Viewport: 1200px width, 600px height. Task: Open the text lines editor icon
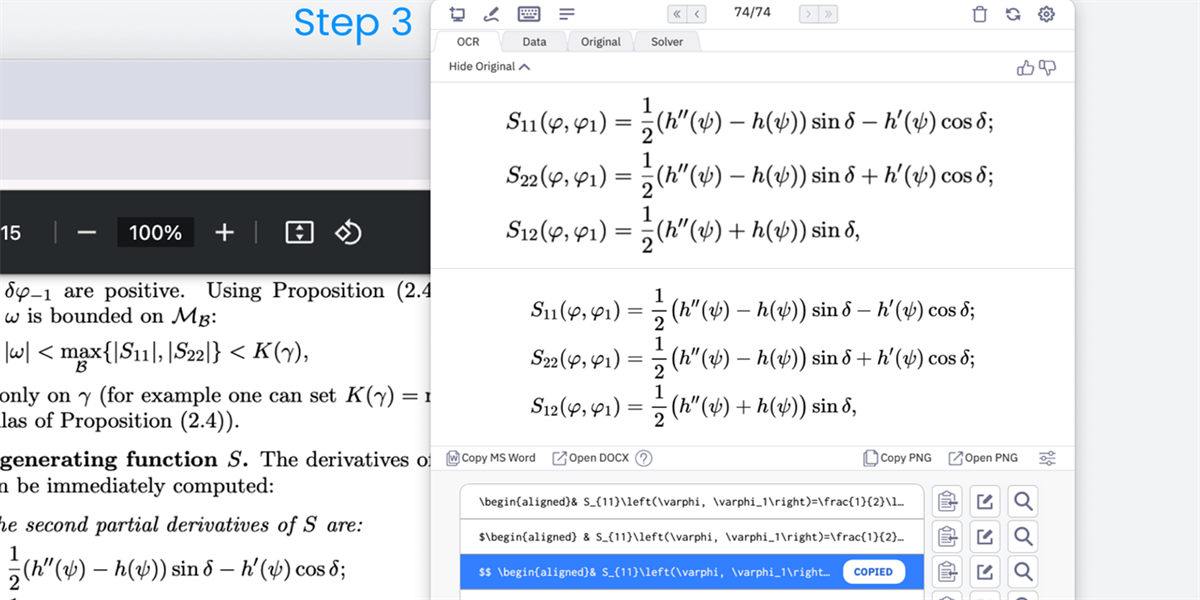[565, 13]
